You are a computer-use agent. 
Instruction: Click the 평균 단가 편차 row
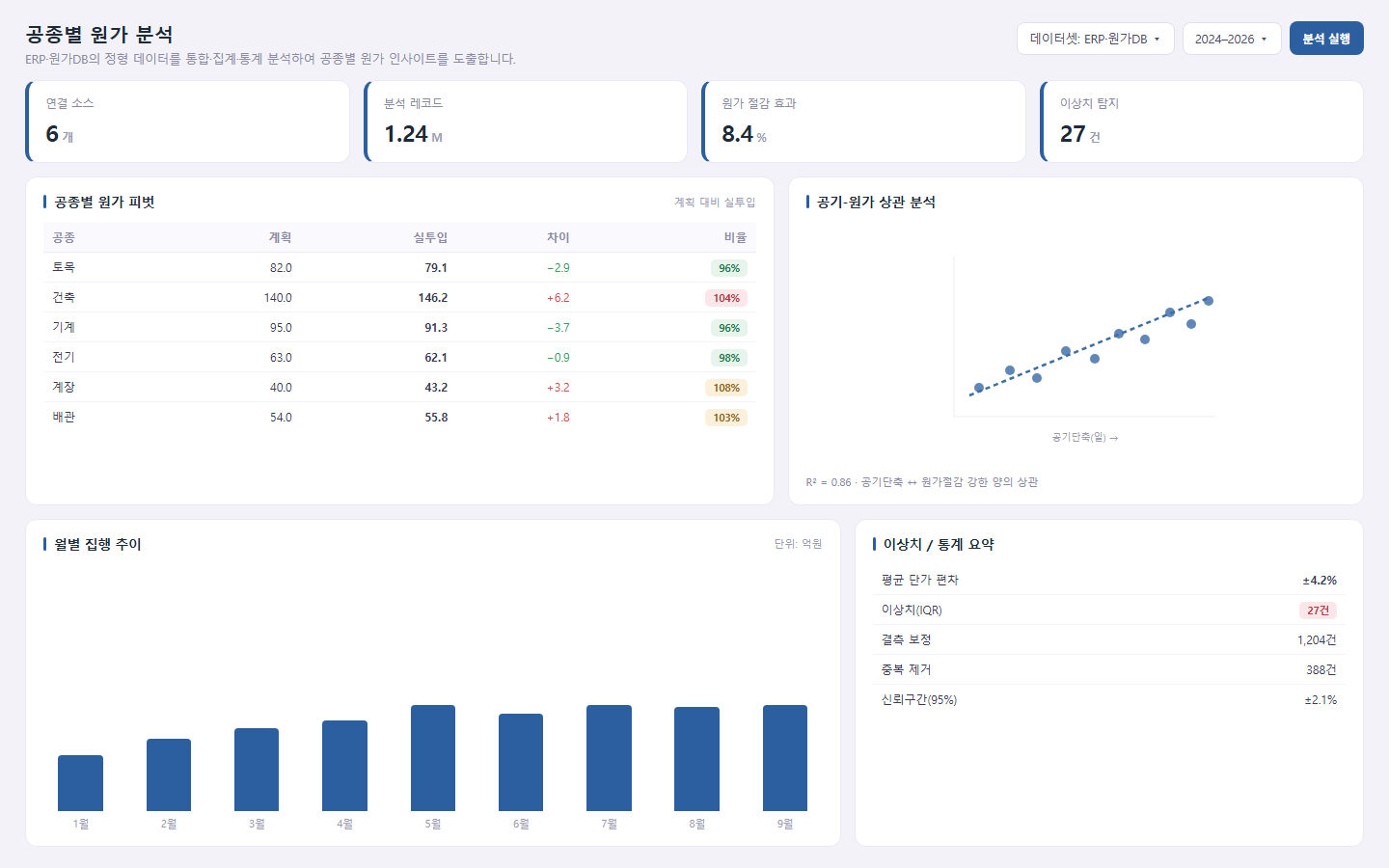point(1108,580)
